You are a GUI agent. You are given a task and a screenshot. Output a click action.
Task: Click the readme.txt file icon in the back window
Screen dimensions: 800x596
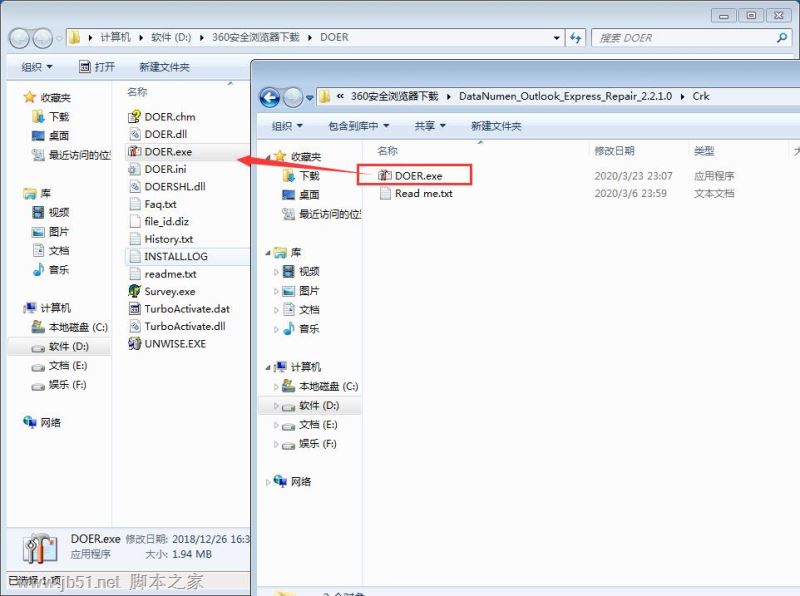pos(135,274)
